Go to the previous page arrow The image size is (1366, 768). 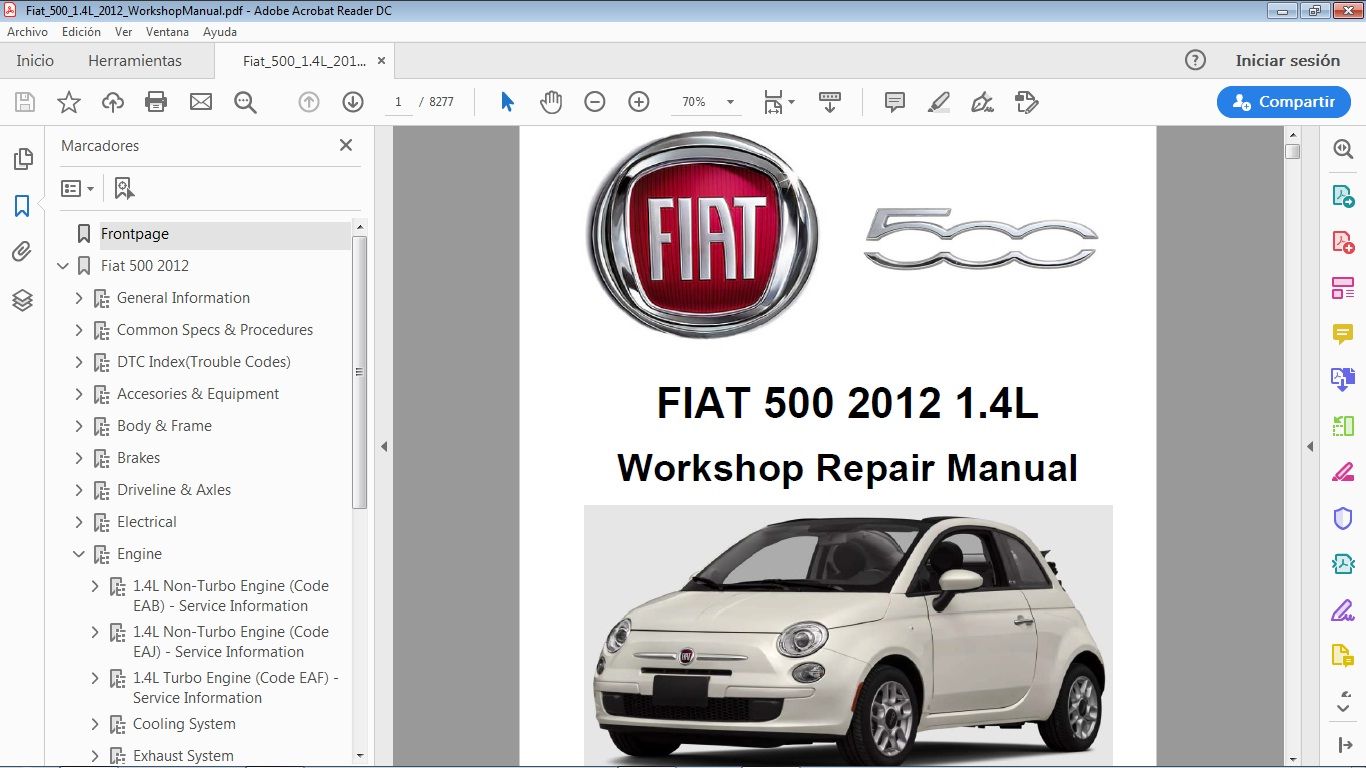tap(309, 102)
